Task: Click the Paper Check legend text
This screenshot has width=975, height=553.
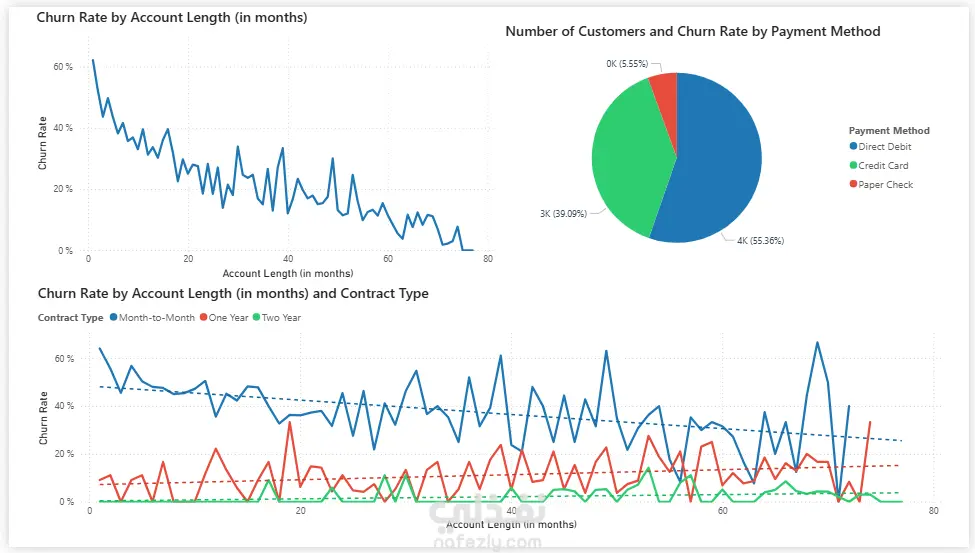Action: (x=885, y=185)
